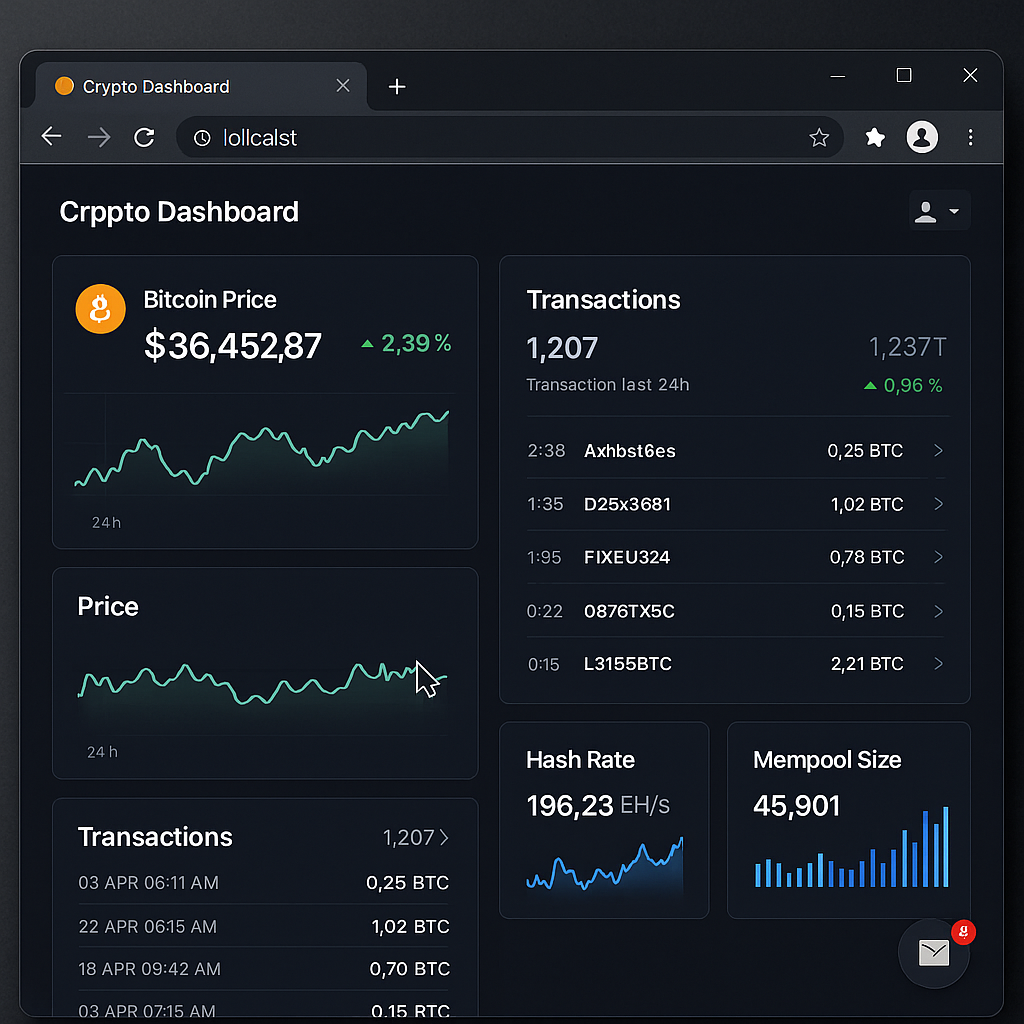Viewport: 1024px width, 1024px height.
Task: Open browser profile avatar
Action: click(x=922, y=137)
